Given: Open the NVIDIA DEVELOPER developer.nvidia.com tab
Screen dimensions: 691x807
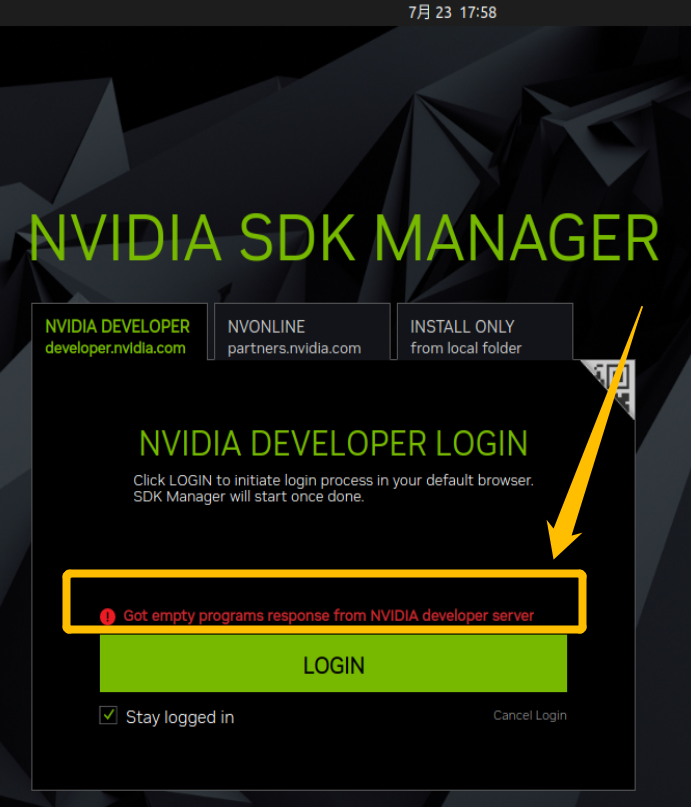Looking at the screenshot, I should [119, 332].
